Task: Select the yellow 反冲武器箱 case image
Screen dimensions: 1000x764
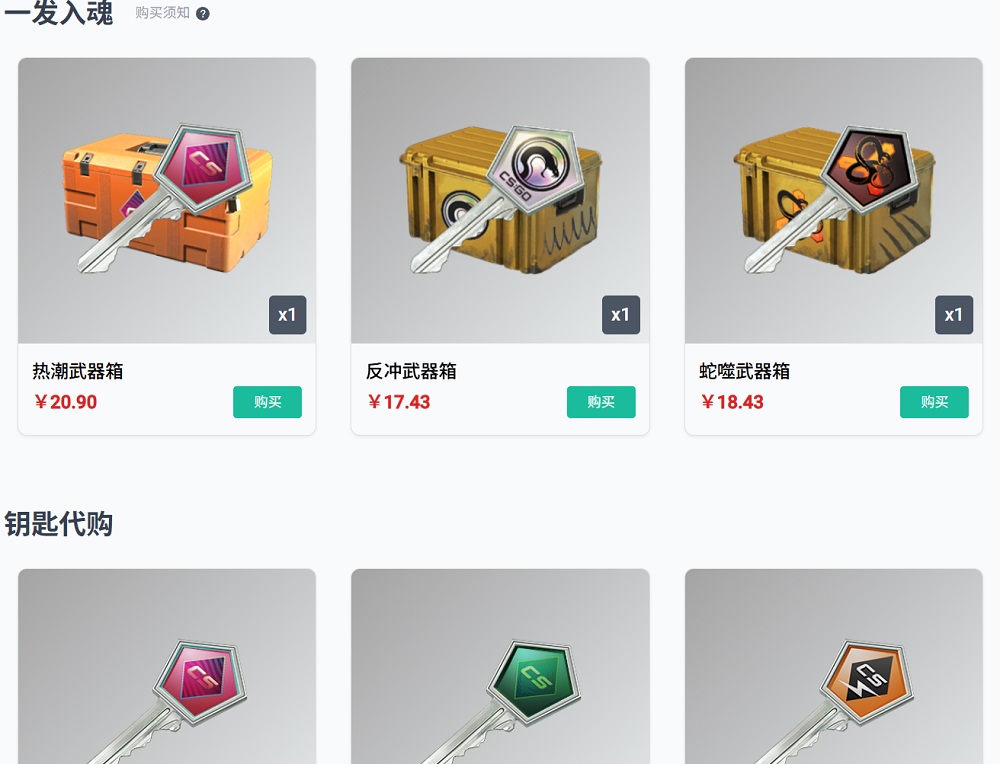Action: pyautogui.click(x=500, y=200)
